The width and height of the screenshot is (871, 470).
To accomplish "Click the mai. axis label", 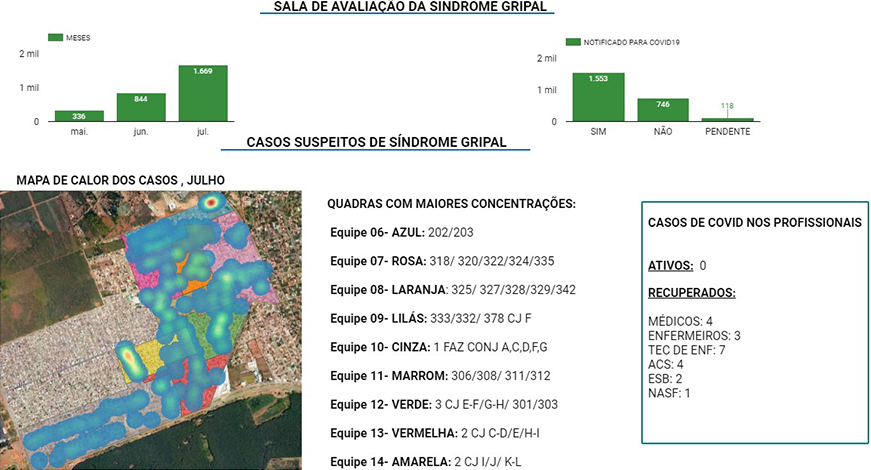I will pos(79,132).
